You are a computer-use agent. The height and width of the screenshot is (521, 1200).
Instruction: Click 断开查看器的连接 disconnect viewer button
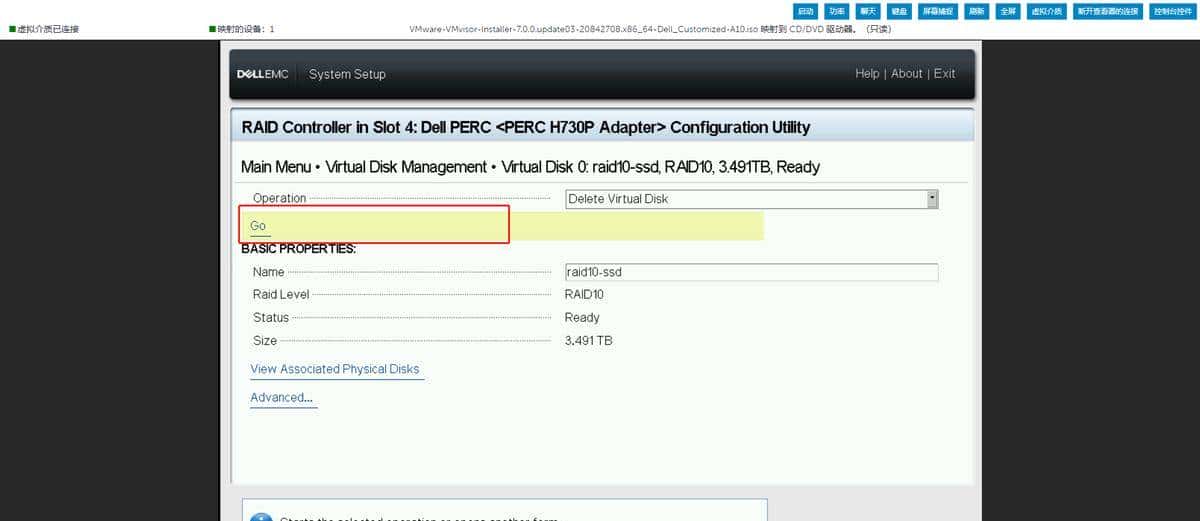click(x=1108, y=11)
